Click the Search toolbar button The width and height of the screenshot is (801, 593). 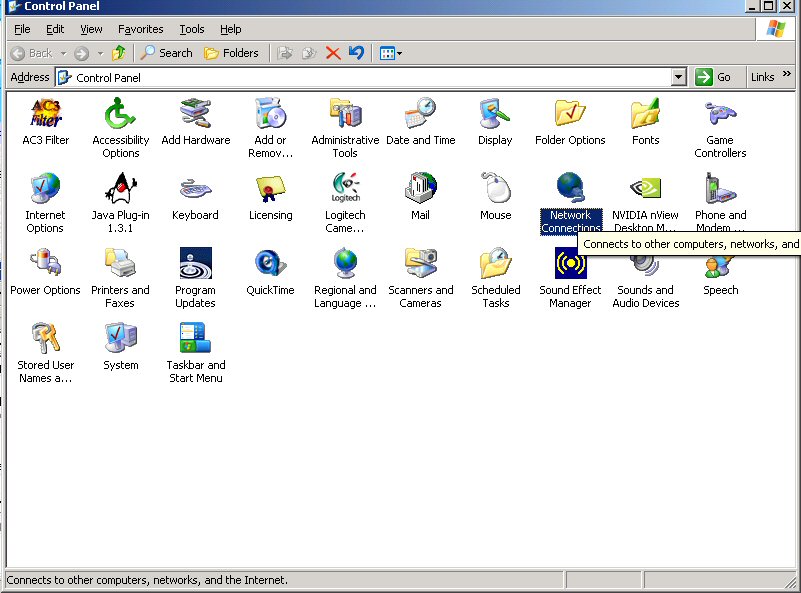167,53
